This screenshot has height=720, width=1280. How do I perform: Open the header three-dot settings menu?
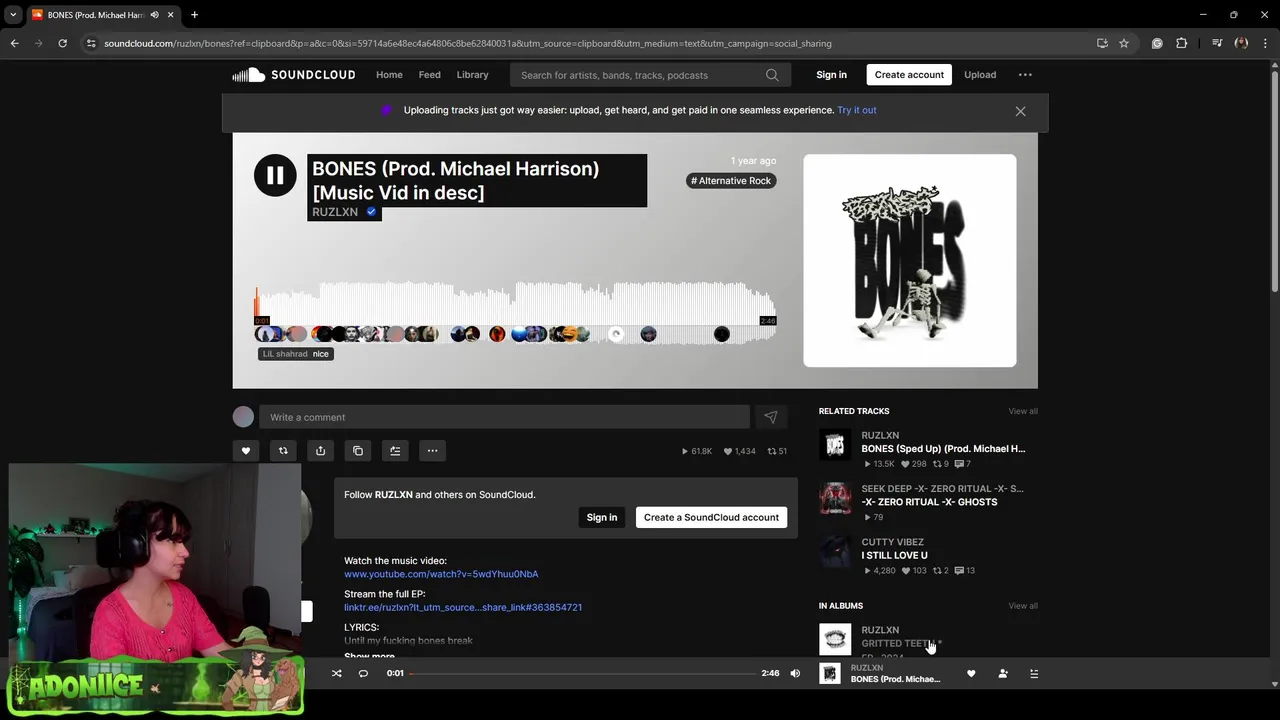[x=1025, y=75]
